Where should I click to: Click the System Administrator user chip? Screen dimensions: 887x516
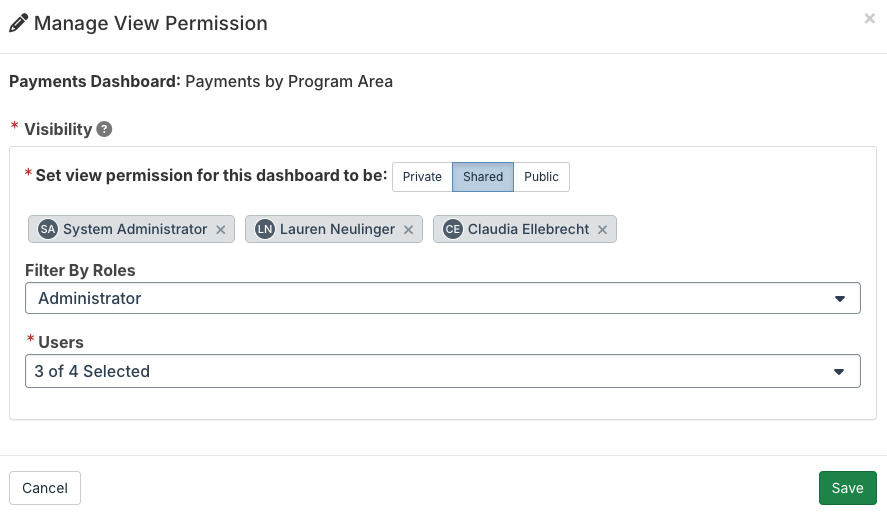tap(131, 229)
